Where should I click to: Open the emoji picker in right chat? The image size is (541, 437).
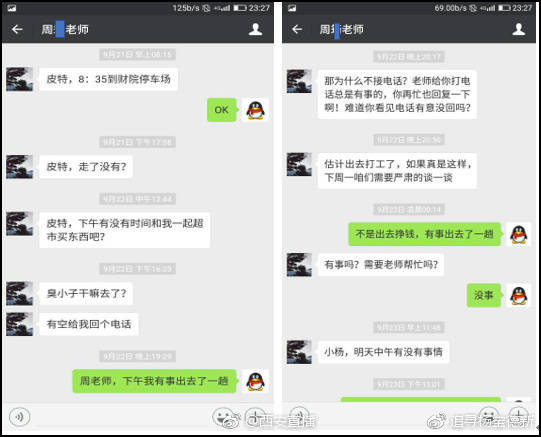[489, 415]
